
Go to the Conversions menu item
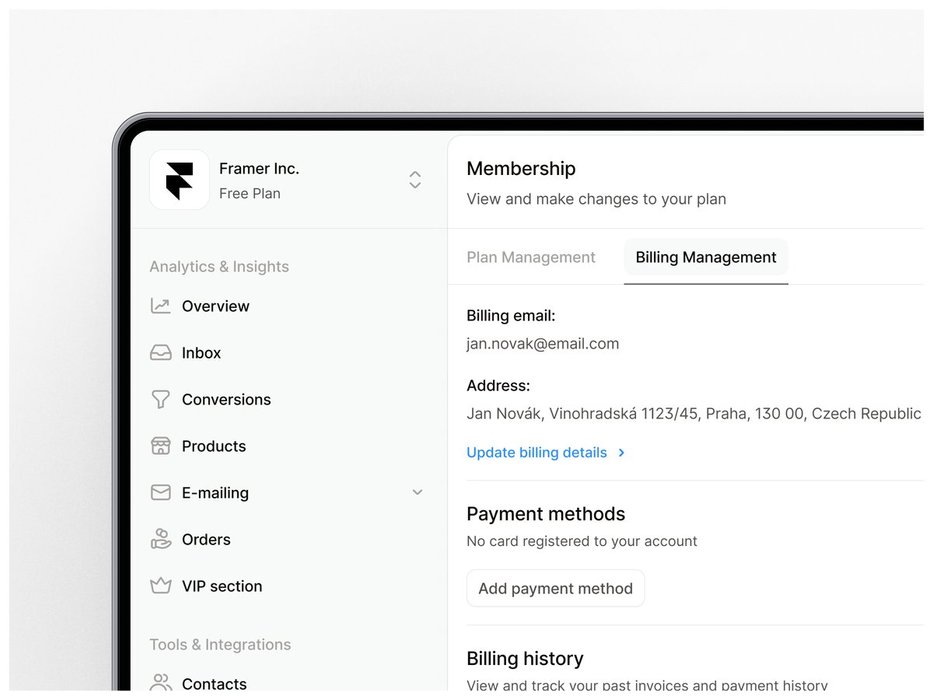226,399
